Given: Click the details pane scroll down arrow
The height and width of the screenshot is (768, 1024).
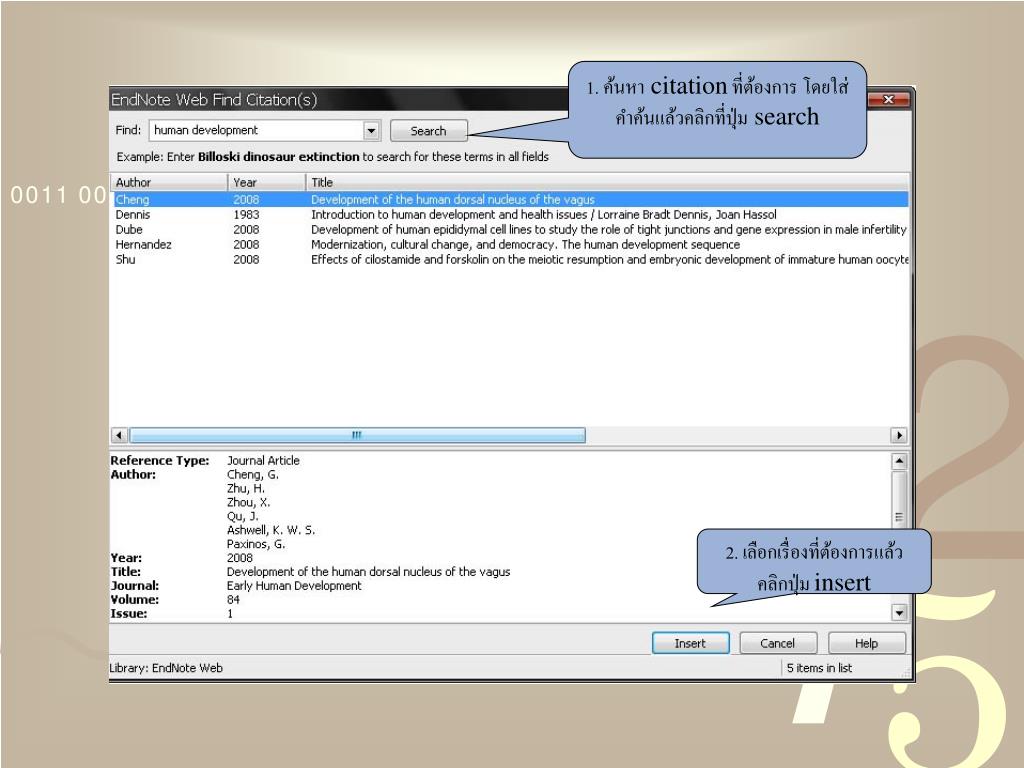Looking at the screenshot, I should [899, 613].
